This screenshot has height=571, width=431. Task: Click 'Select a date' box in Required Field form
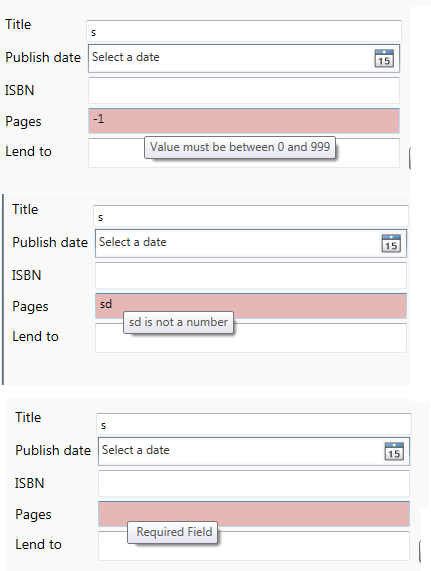254,451
